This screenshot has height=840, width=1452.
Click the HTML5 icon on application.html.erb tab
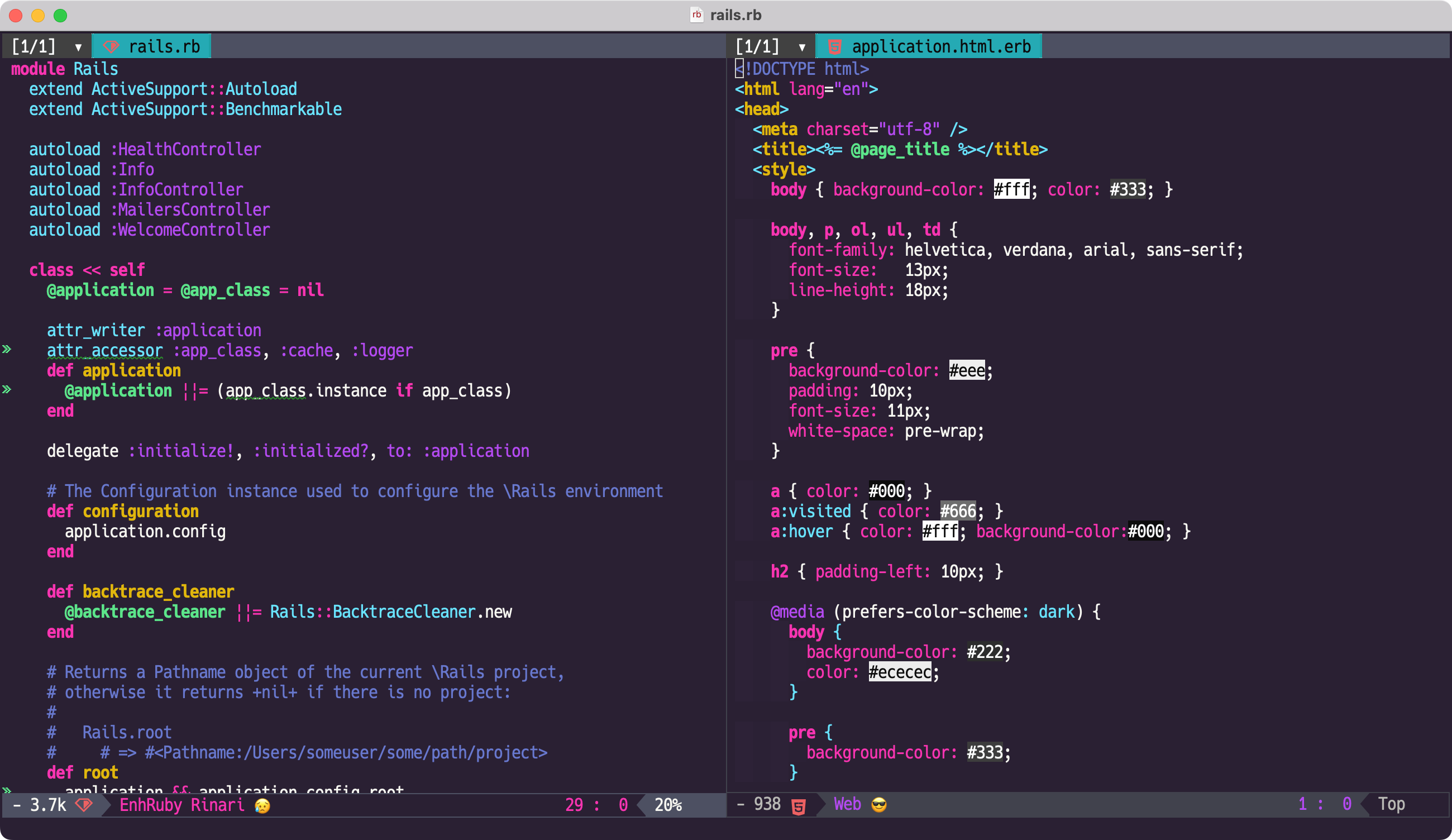coord(834,47)
